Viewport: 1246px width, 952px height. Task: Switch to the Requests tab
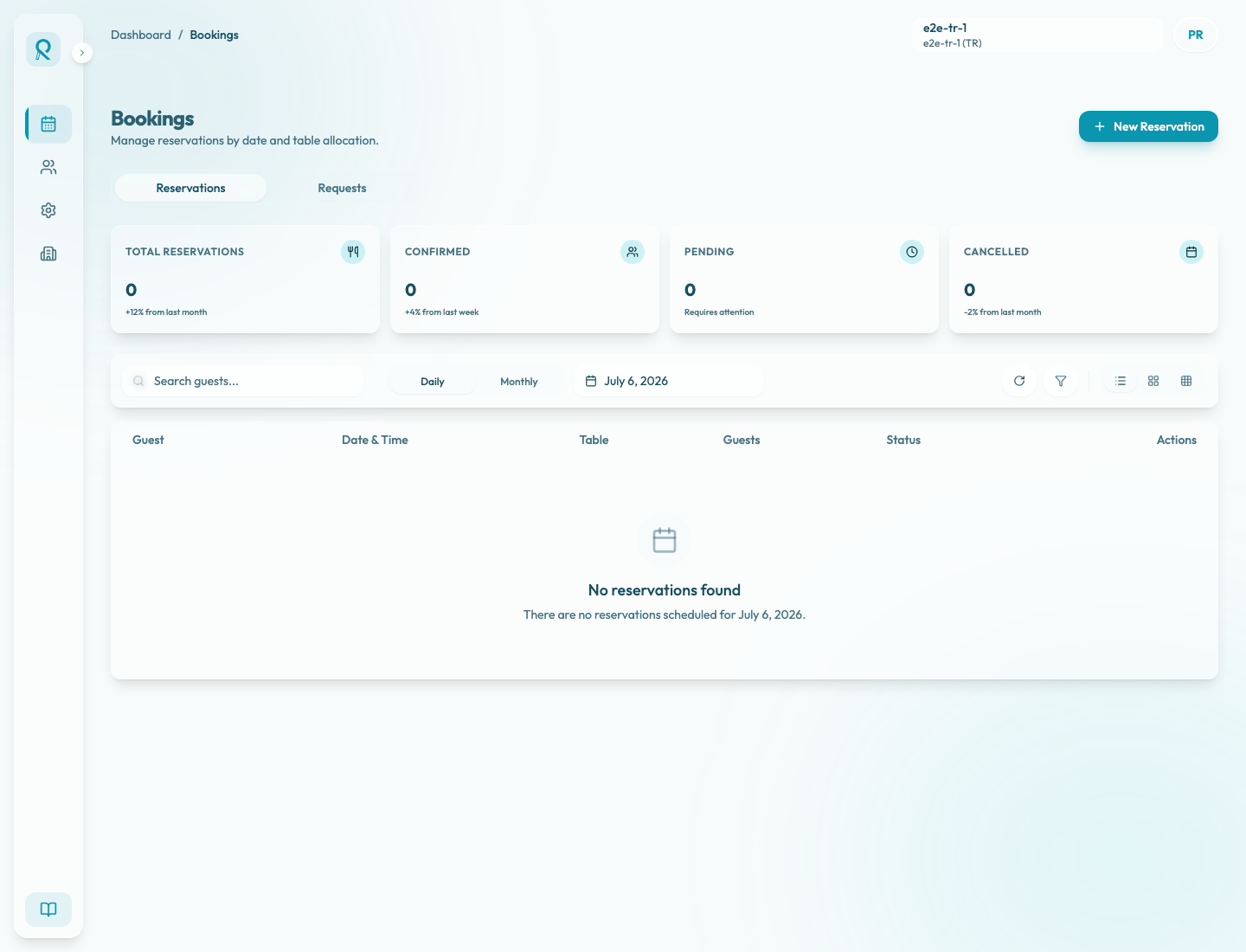point(342,188)
